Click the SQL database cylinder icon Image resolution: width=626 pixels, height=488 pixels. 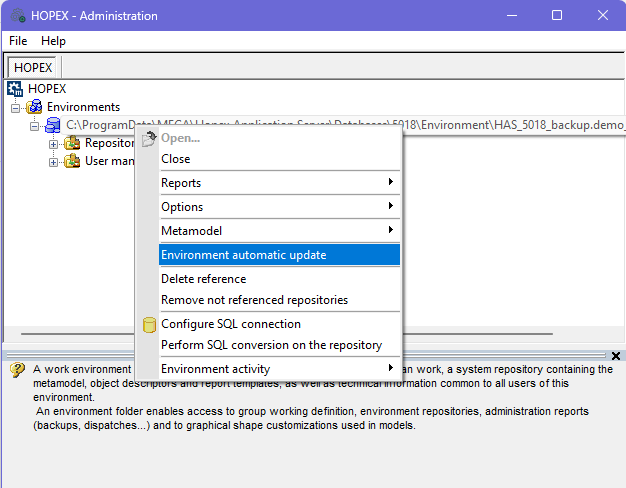coord(149,324)
